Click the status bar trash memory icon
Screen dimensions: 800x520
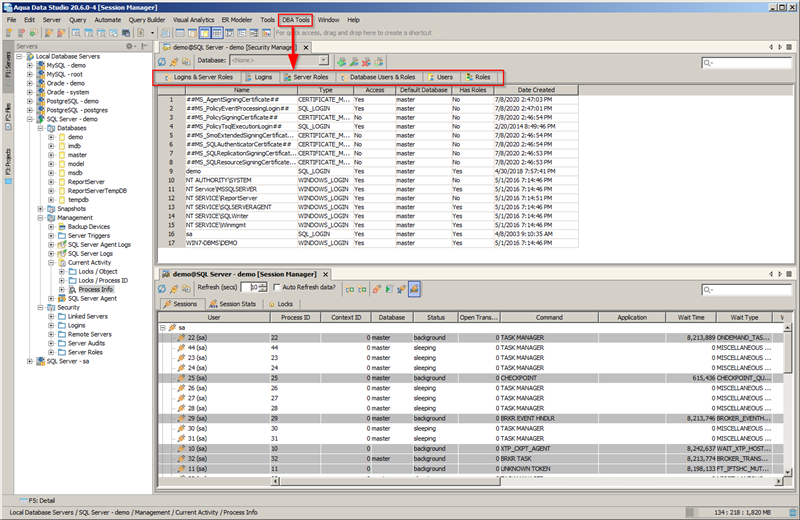pyautogui.click(x=792, y=512)
